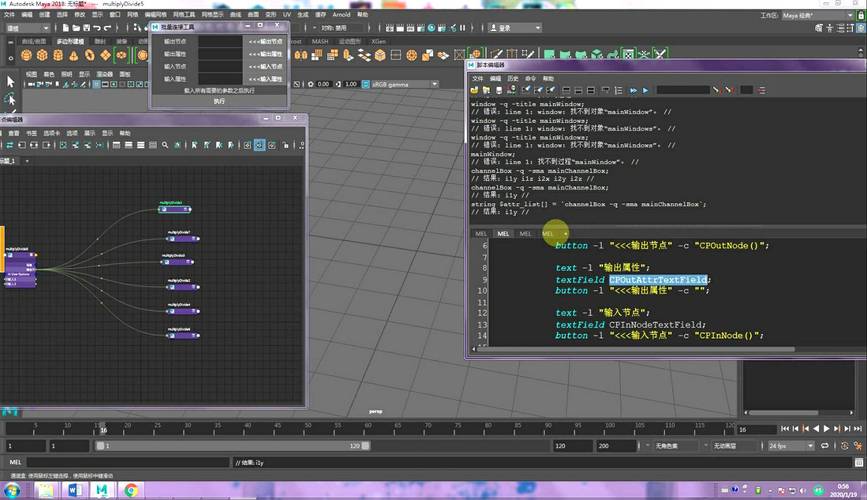Click the 输出属性 text input field
This screenshot has width=867, height=500.
[220, 54]
